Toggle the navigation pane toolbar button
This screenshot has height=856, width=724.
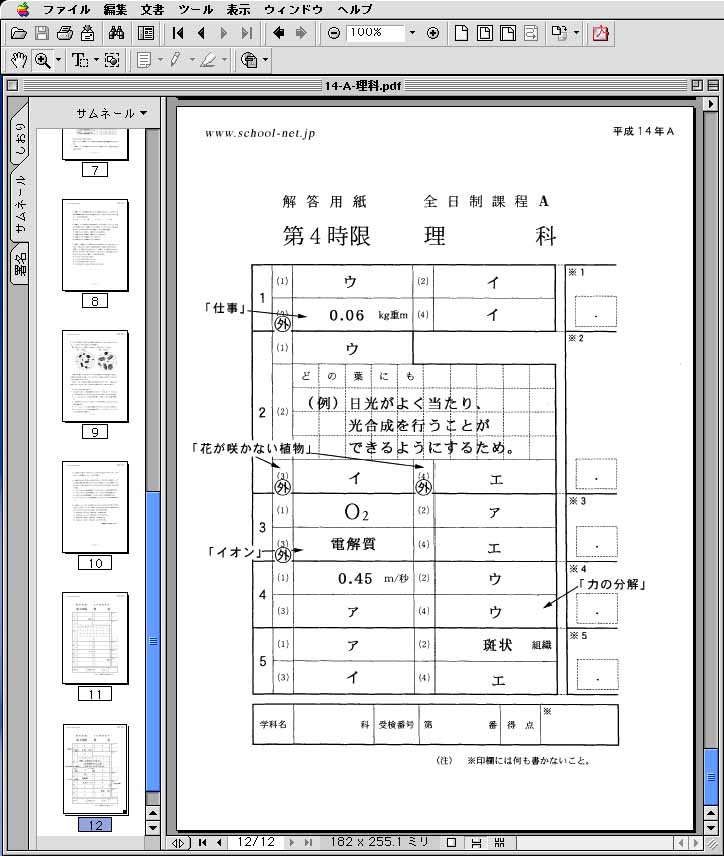pyautogui.click(x=146, y=33)
